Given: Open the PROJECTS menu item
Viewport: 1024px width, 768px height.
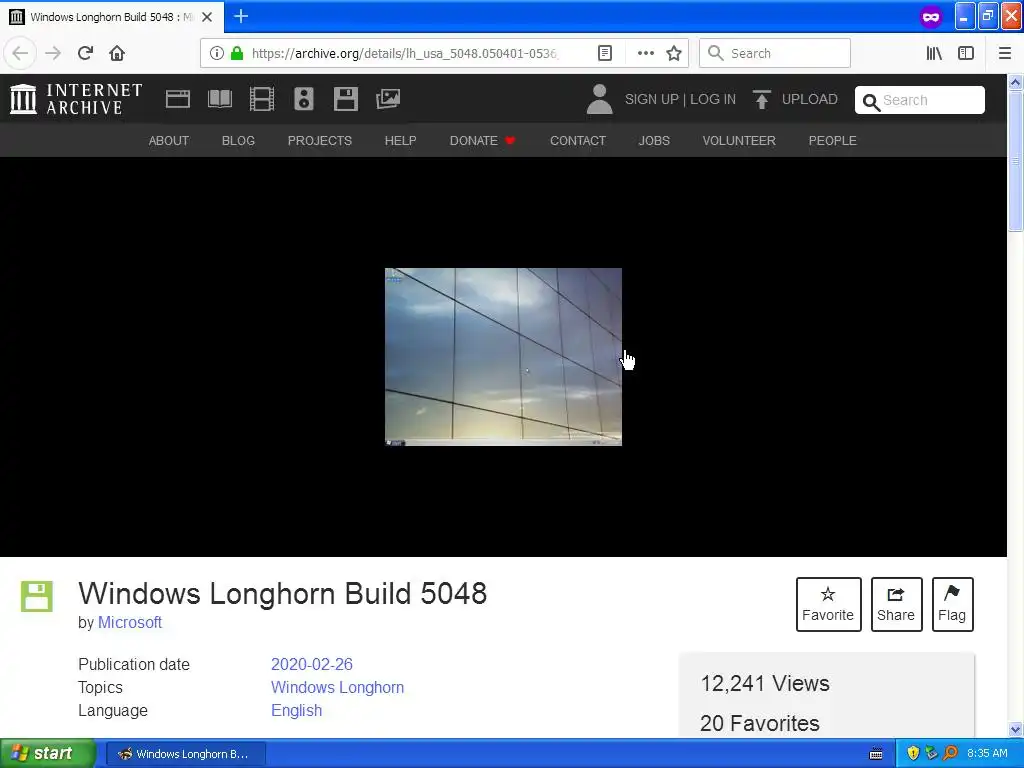Looking at the screenshot, I should pos(320,140).
